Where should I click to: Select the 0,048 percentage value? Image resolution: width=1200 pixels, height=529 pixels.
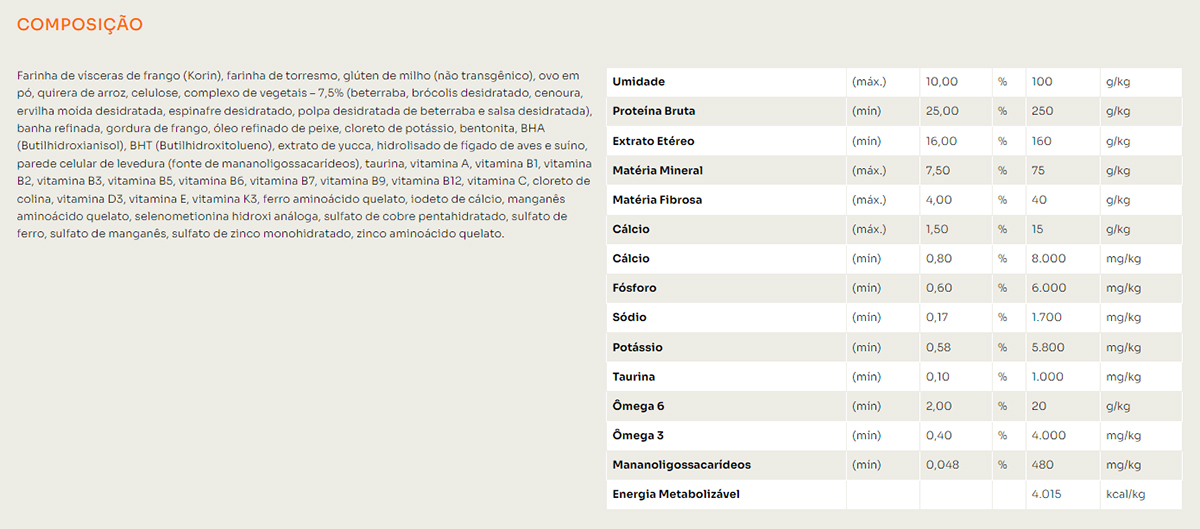click(942, 465)
